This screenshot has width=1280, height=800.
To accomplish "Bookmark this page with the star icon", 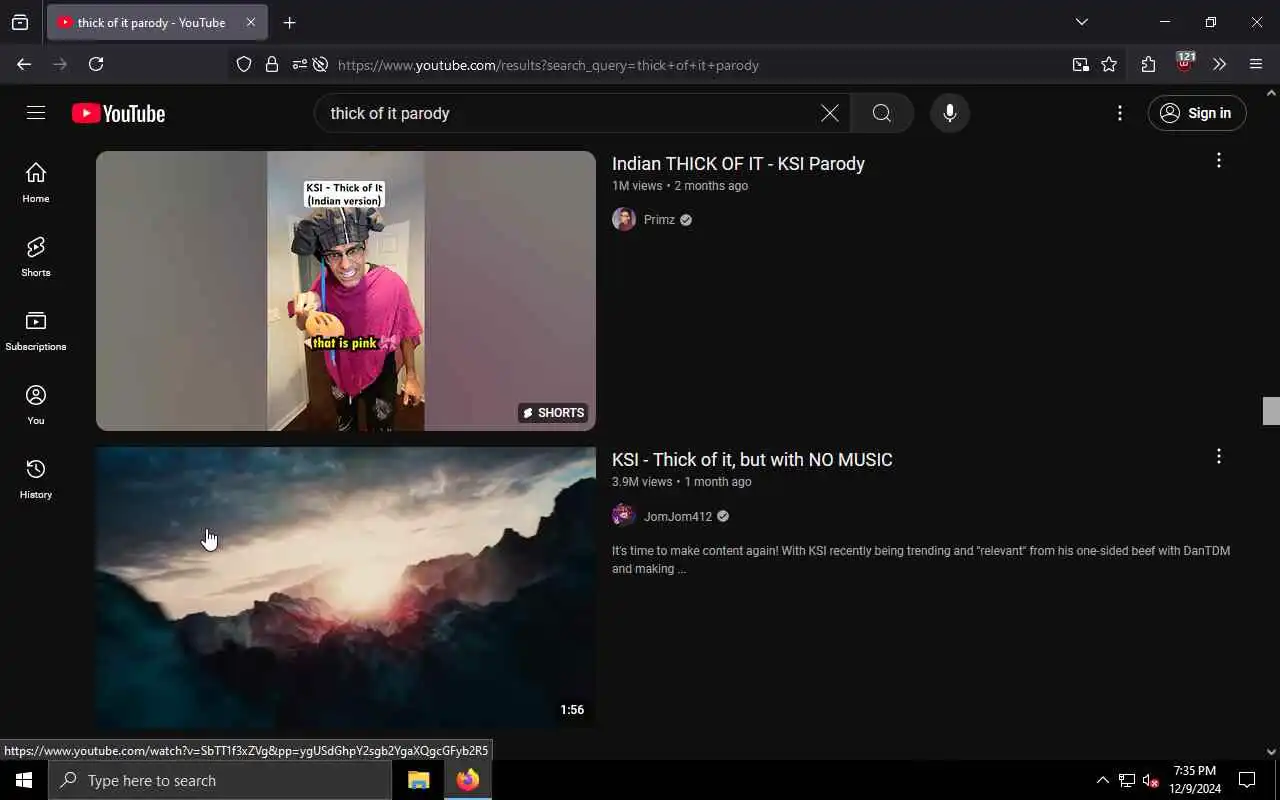I will pyautogui.click(x=1109, y=65).
